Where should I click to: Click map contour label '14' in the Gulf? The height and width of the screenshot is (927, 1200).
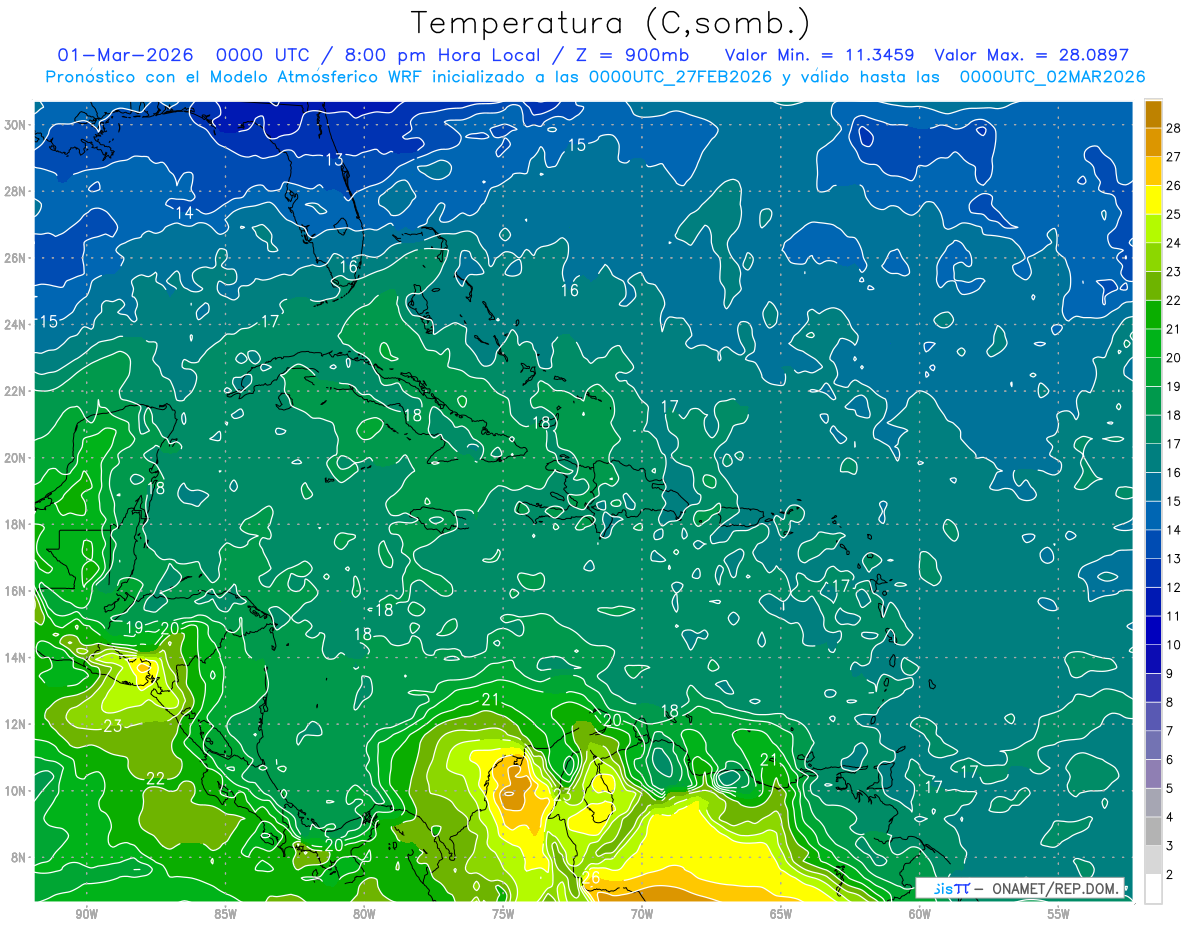point(185,213)
